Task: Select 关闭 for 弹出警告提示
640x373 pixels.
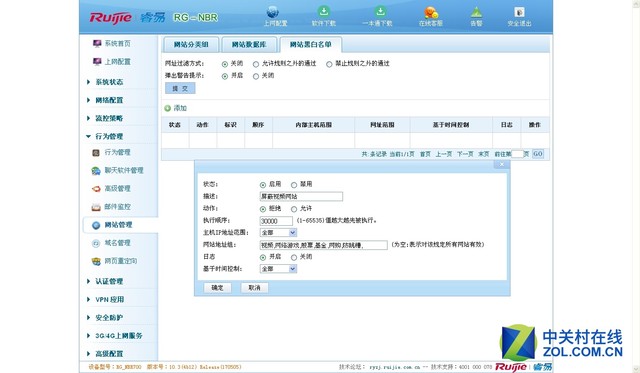Action: (x=256, y=76)
